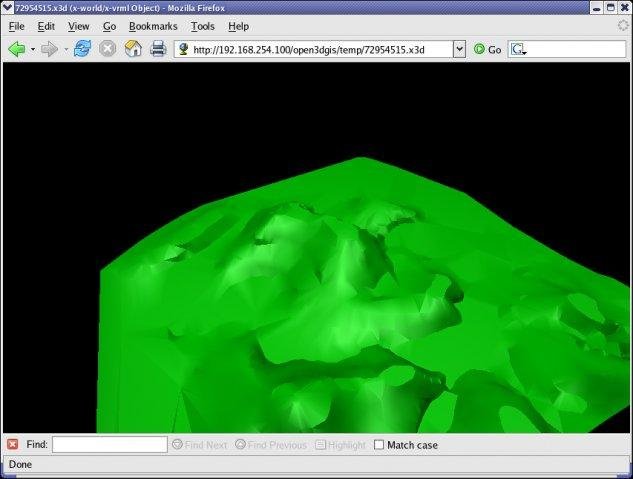Click Find Previous button
This screenshot has width=633, height=479.
click(x=271, y=445)
